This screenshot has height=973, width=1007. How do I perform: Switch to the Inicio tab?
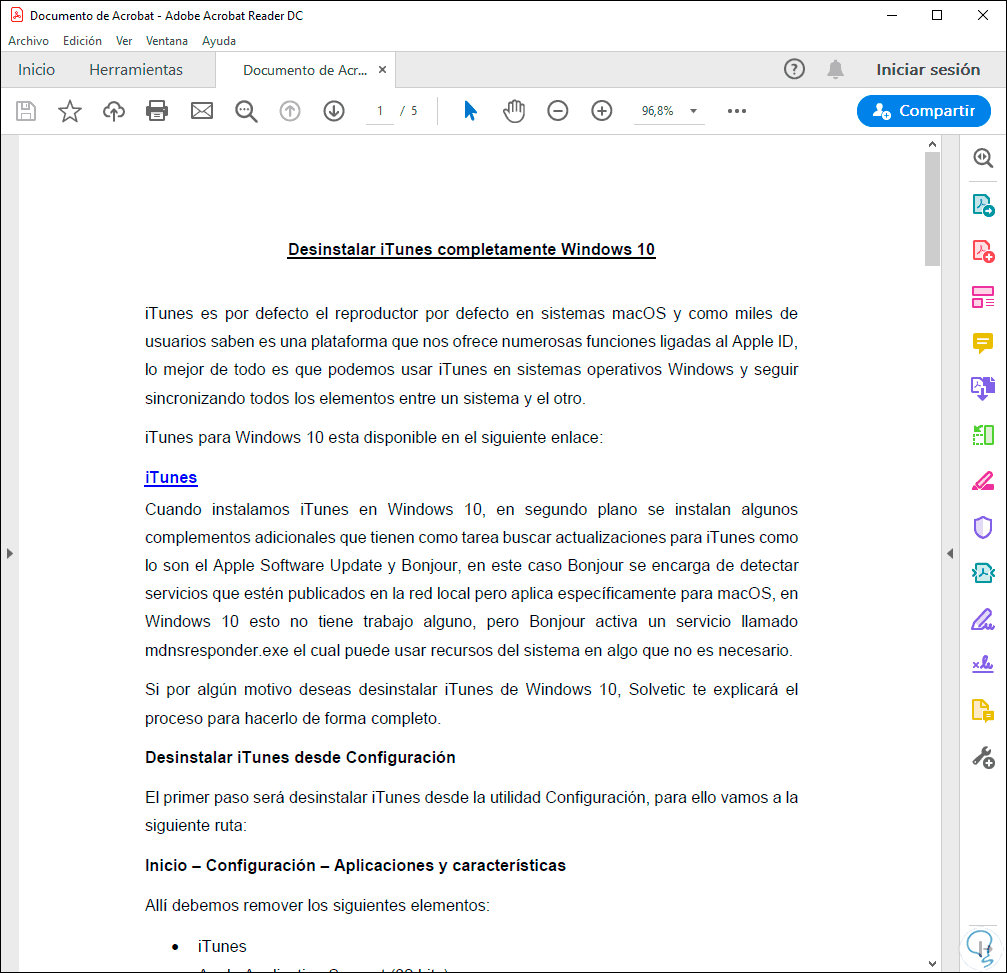pyautogui.click(x=36, y=69)
